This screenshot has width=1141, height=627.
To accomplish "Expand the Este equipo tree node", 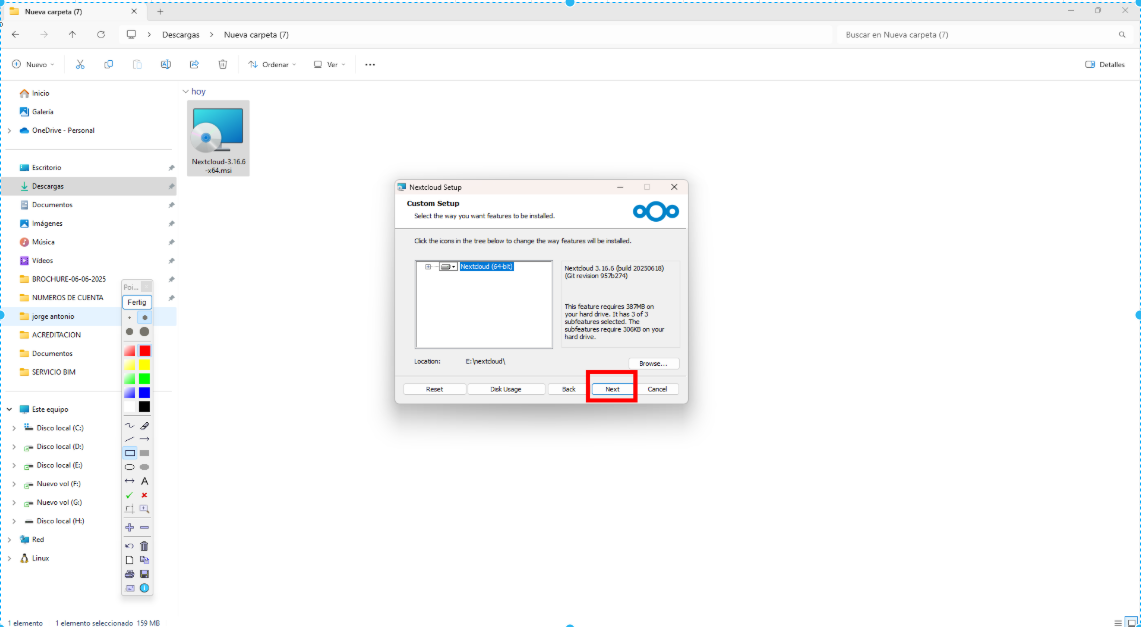I will pos(10,409).
